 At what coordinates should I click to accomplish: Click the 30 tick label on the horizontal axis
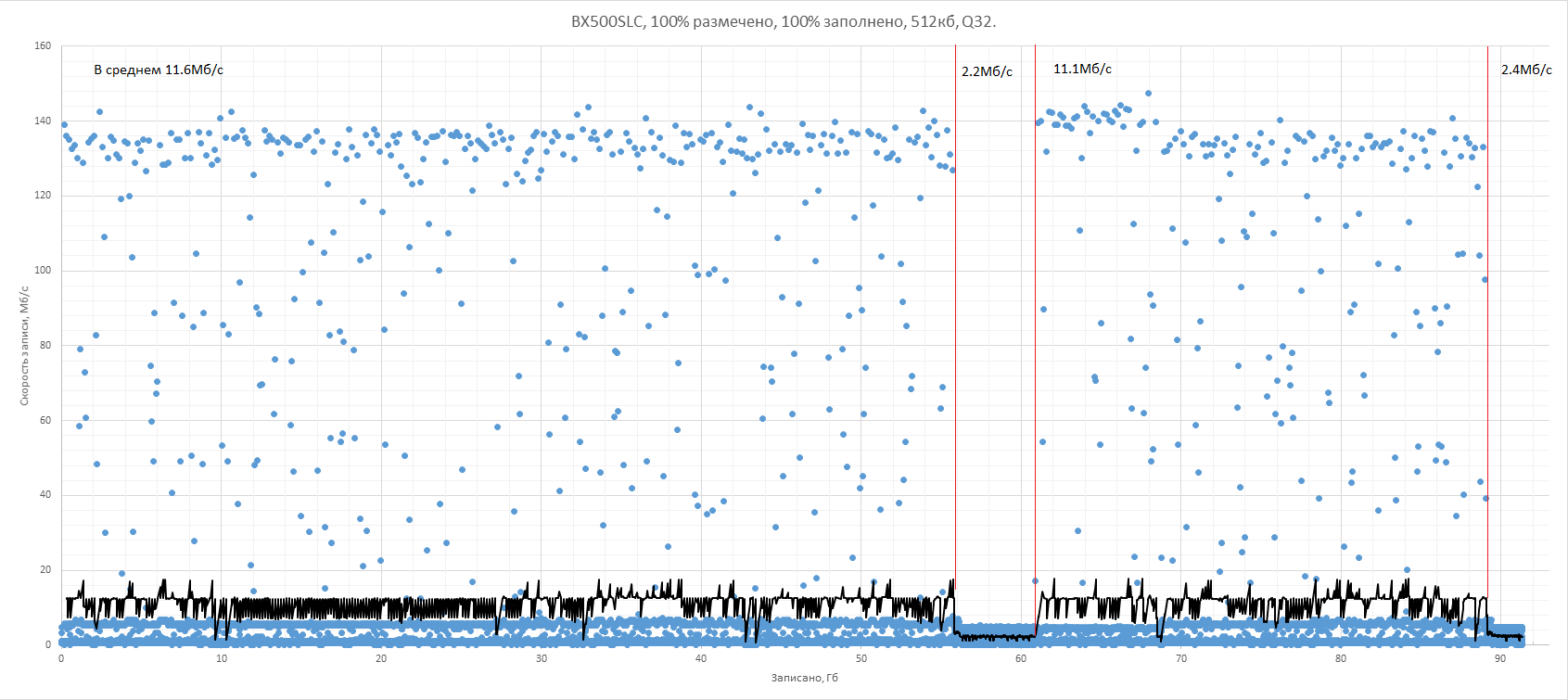(542, 658)
